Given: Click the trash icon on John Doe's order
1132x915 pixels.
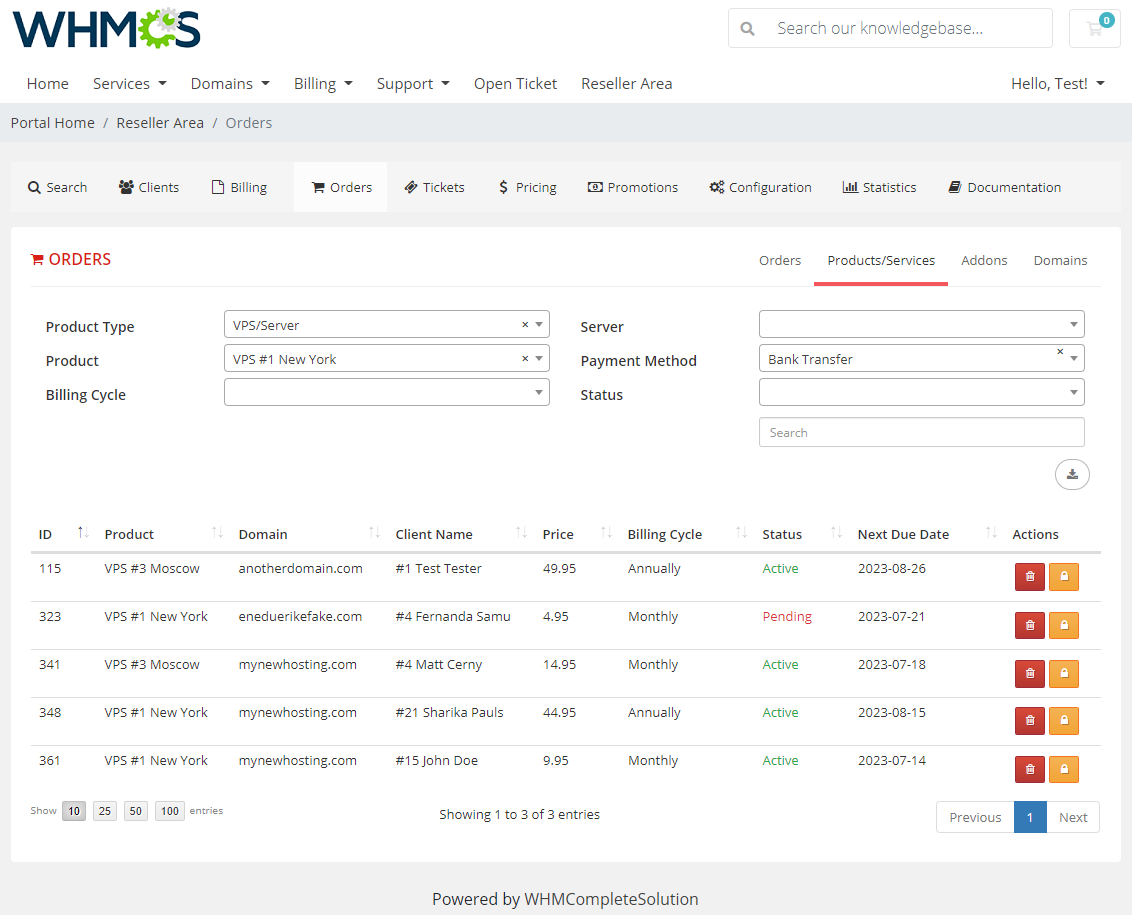Looking at the screenshot, I should point(1030,769).
